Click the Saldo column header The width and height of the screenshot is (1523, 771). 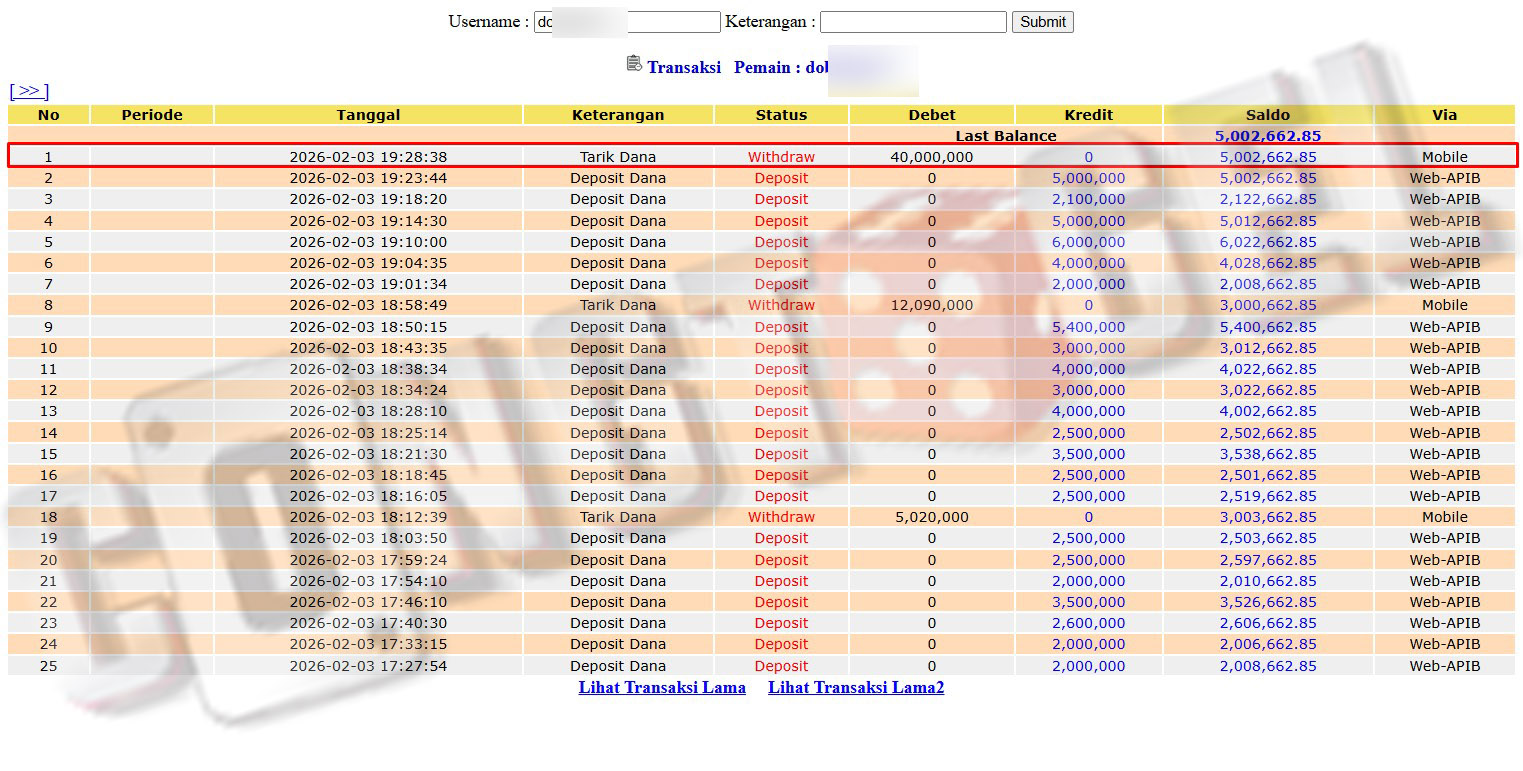pyautogui.click(x=1267, y=115)
